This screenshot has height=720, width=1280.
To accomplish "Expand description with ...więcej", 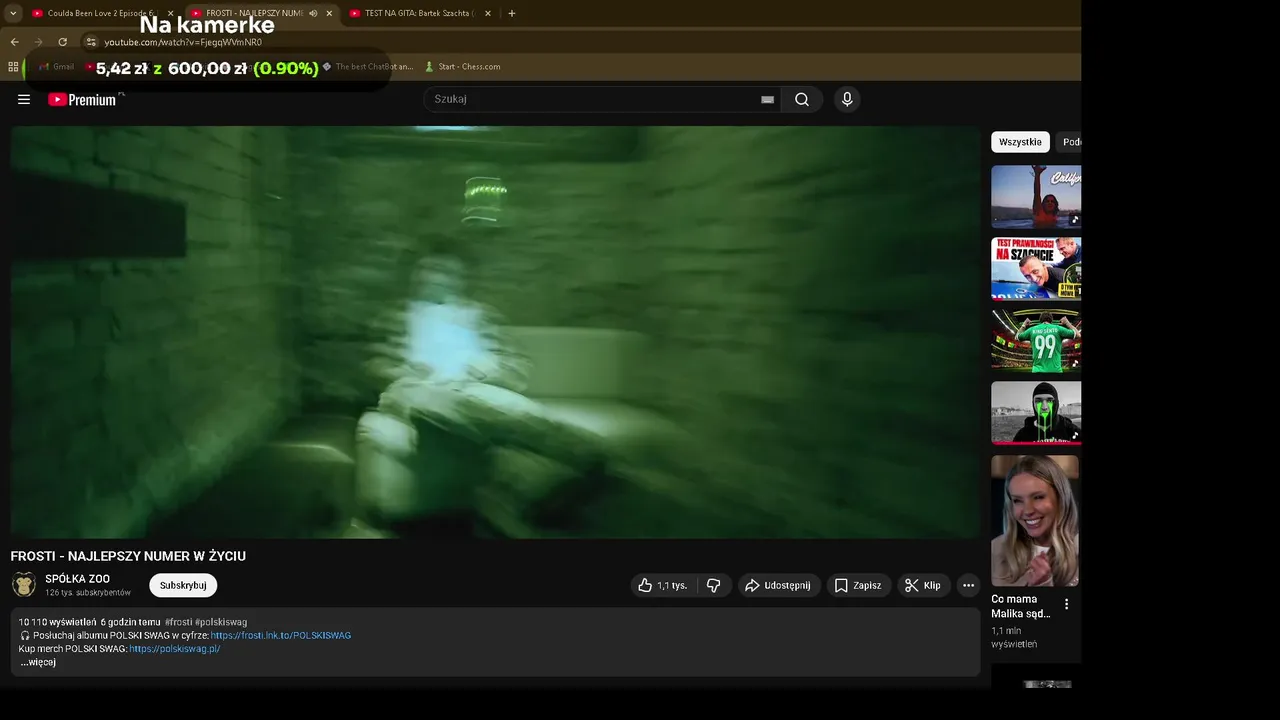I will (x=38, y=662).
